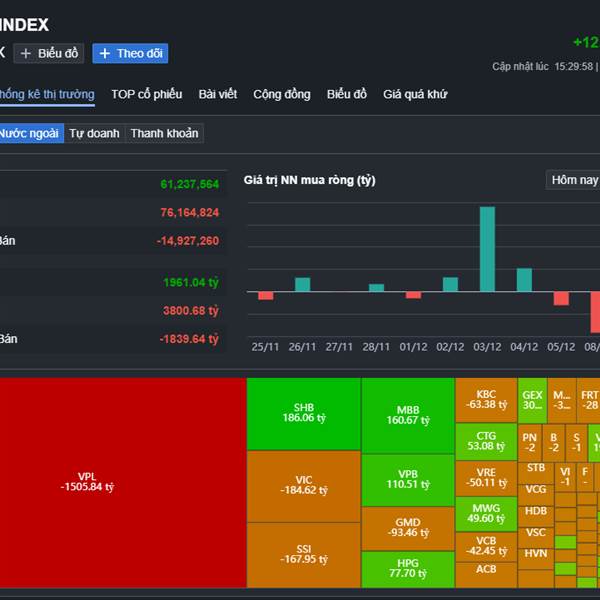Click the 02/12 net buy bar
This screenshot has height=600, width=600.
450,284
